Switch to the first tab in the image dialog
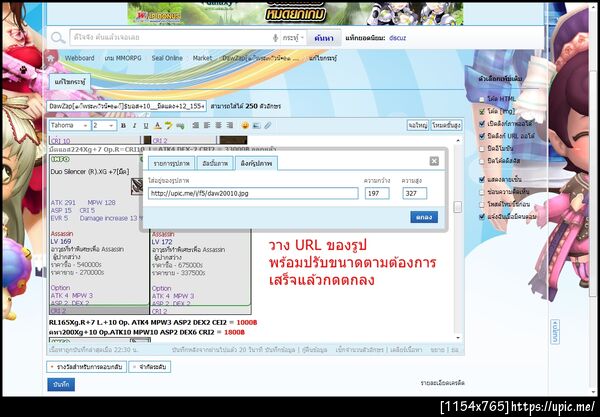The image size is (600, 417). (x=171, y=163)
